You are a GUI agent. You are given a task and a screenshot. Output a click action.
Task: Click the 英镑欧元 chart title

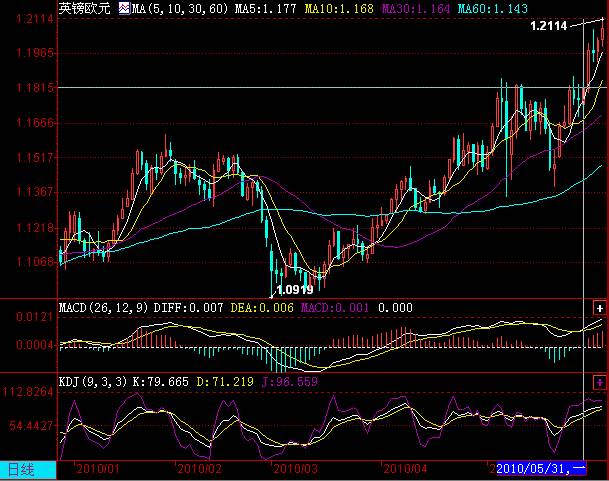85,8
